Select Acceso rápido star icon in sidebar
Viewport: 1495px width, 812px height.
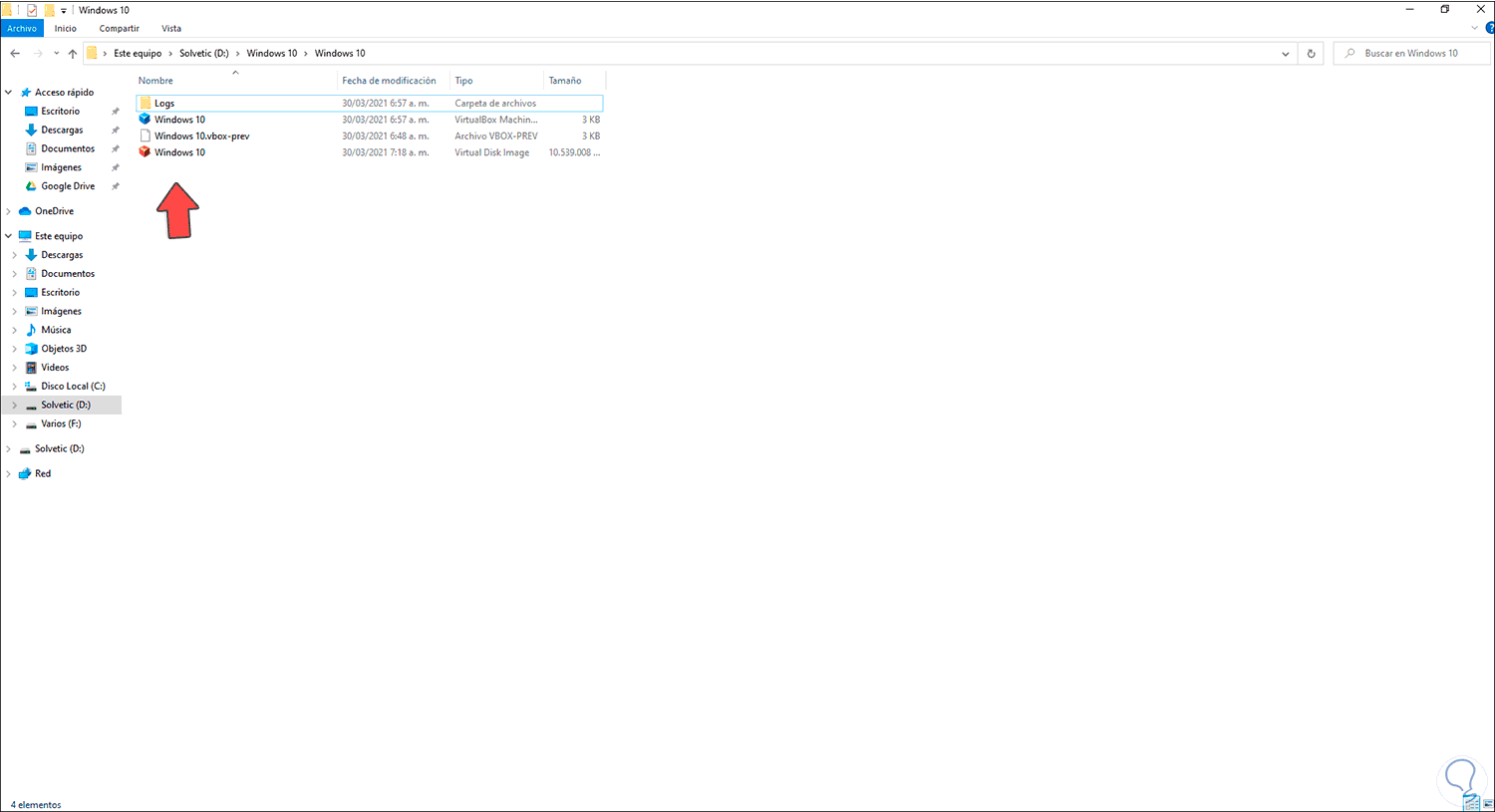[x=26, y=93]
